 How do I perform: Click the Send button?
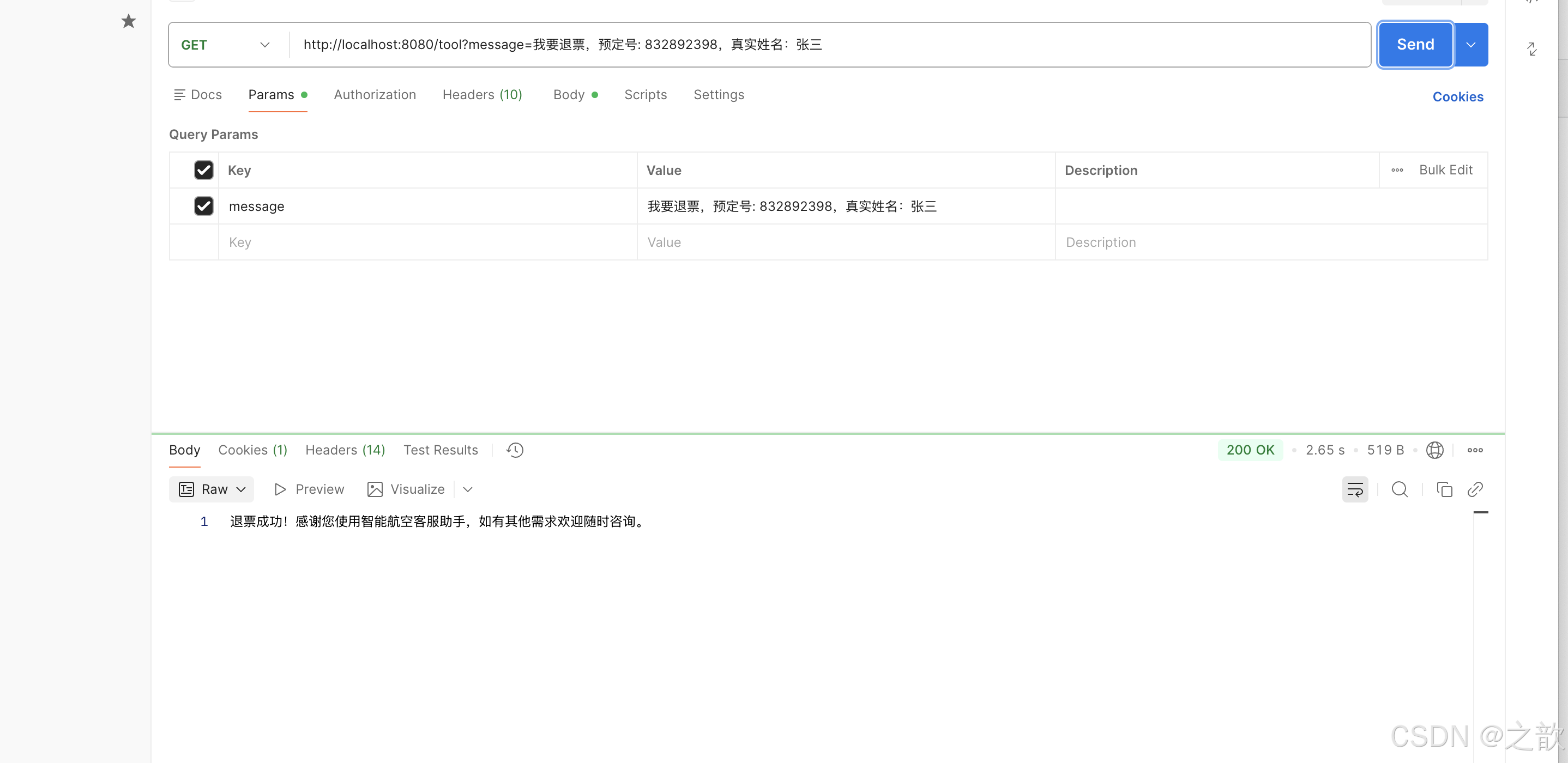tap(1415, 44)
